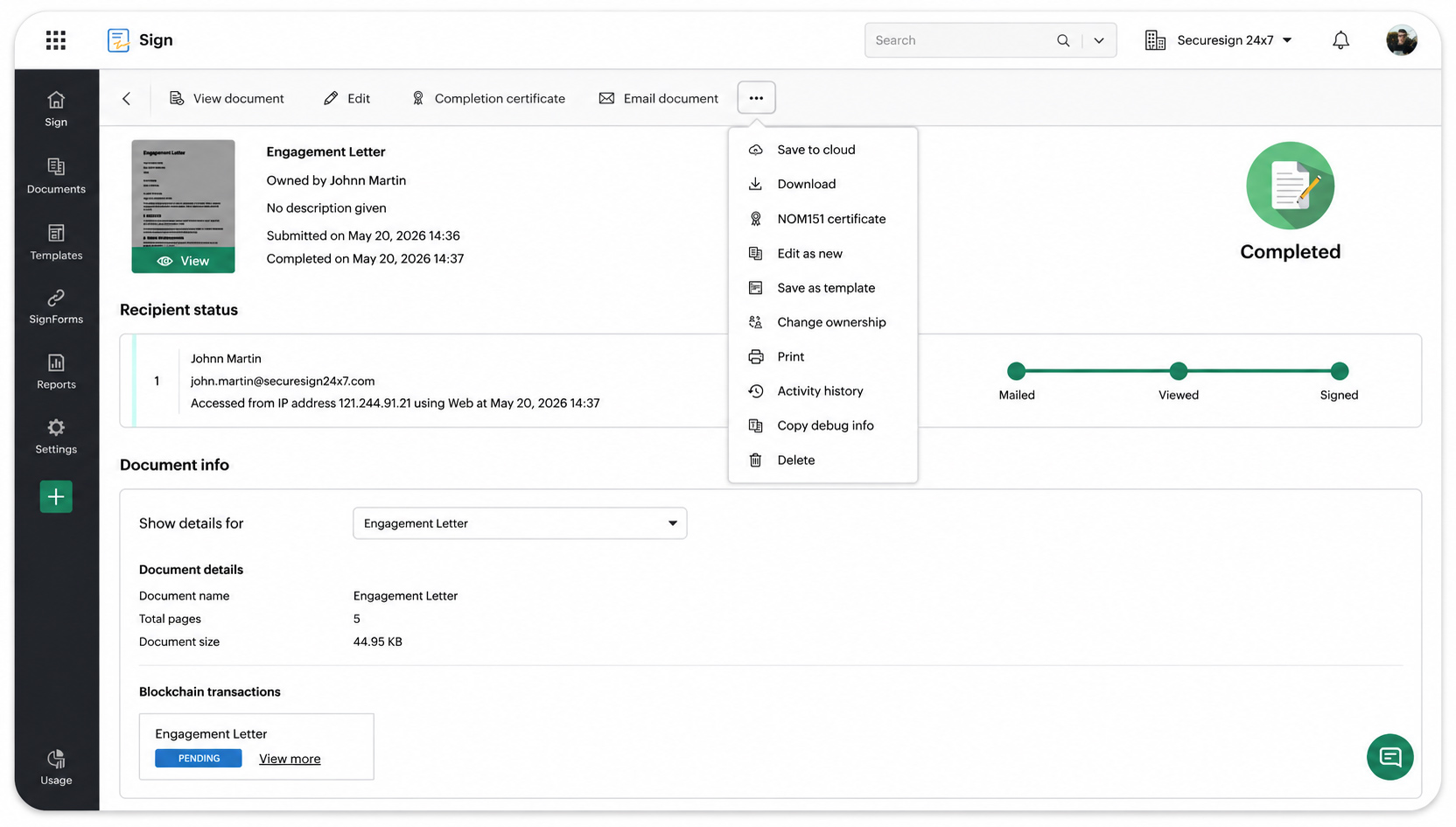Select Copy debug info
Viewport: 1456px width, 827px height.
[822, 425]
